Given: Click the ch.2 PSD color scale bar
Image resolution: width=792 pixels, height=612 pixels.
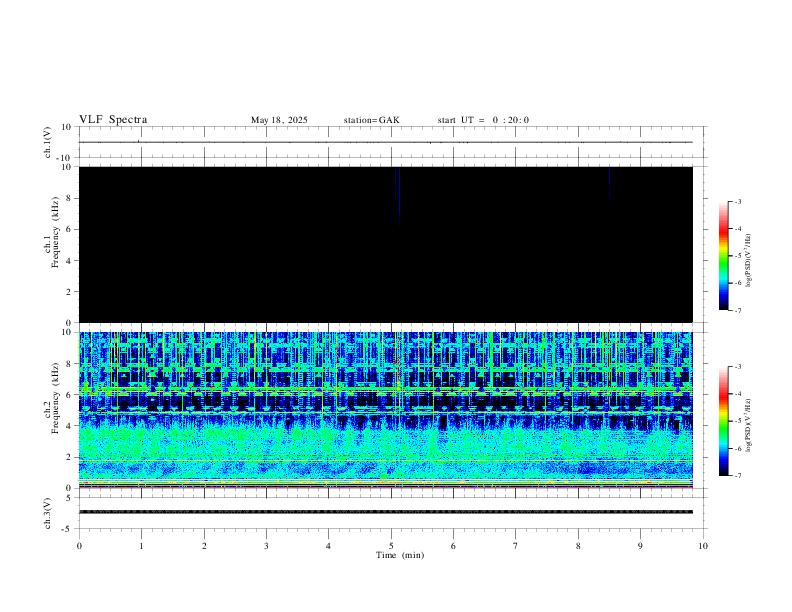Looking at the screenshot, I should point(723,421).
